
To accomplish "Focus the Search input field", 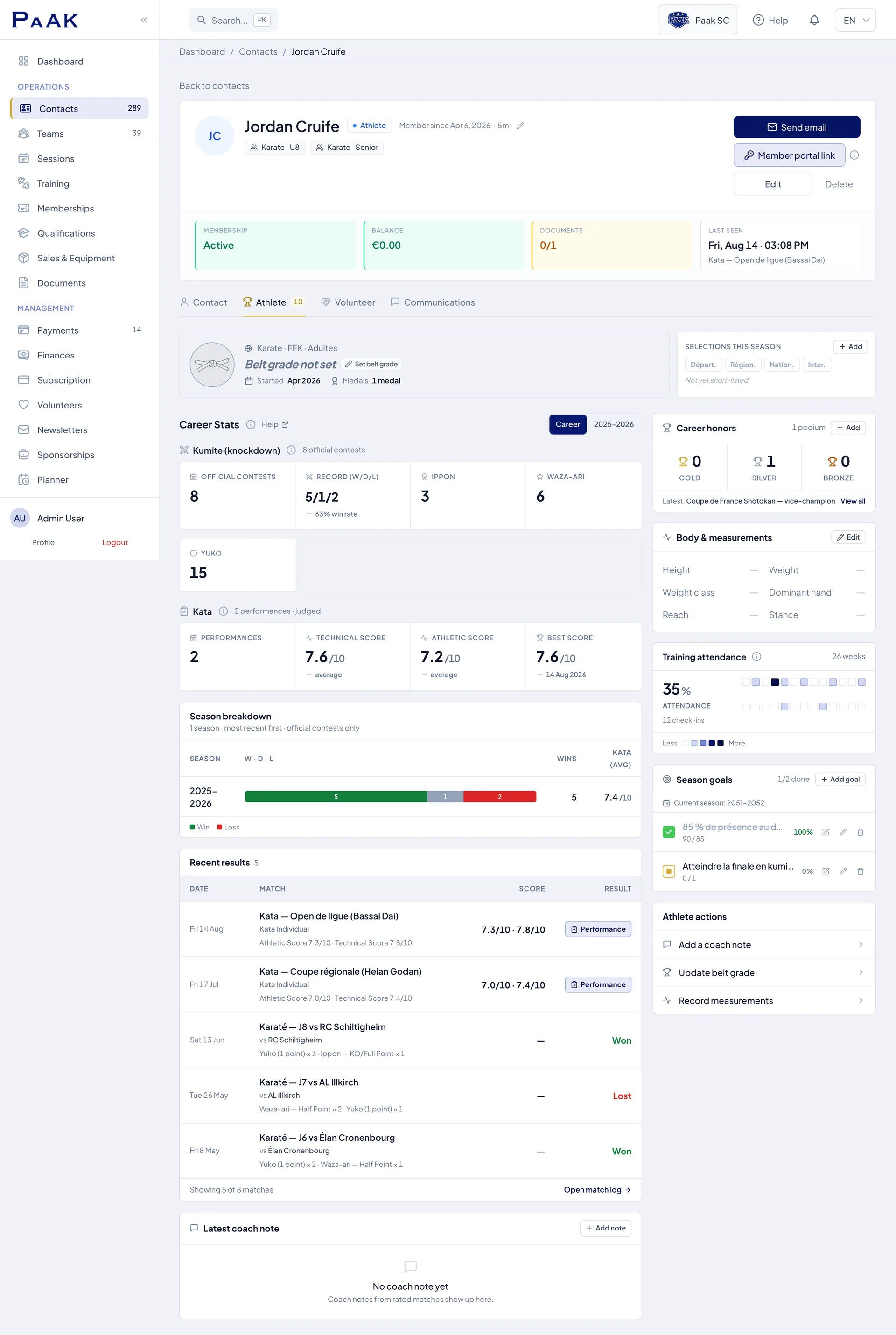I will click(233, 20).
